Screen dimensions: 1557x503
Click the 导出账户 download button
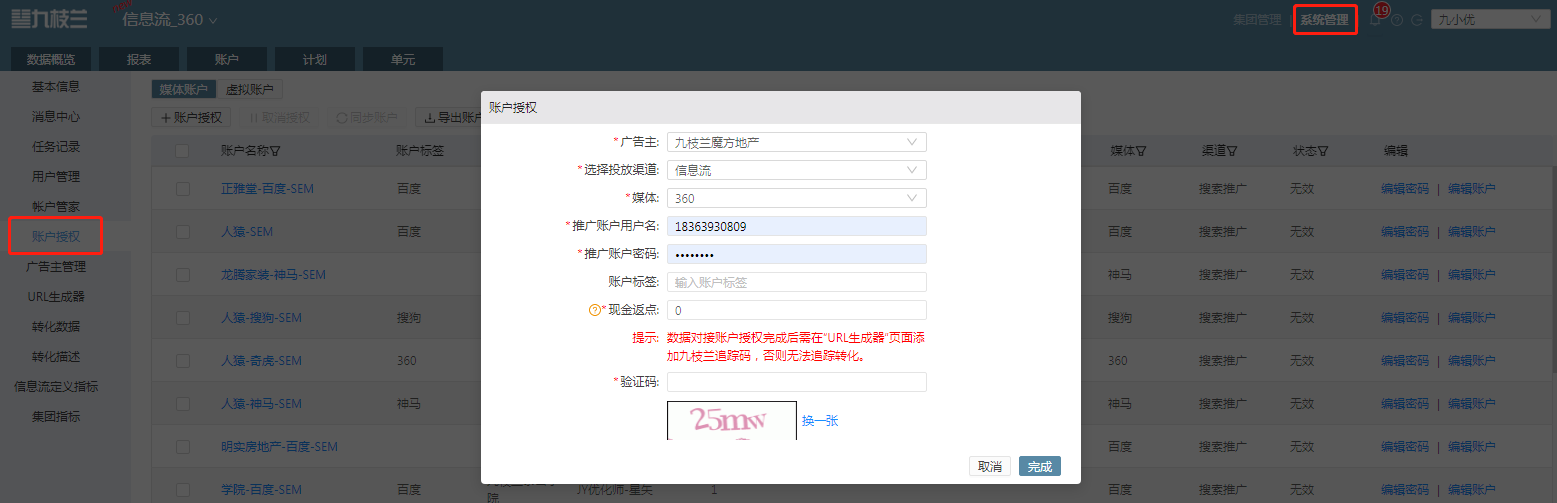coord(453,118)
